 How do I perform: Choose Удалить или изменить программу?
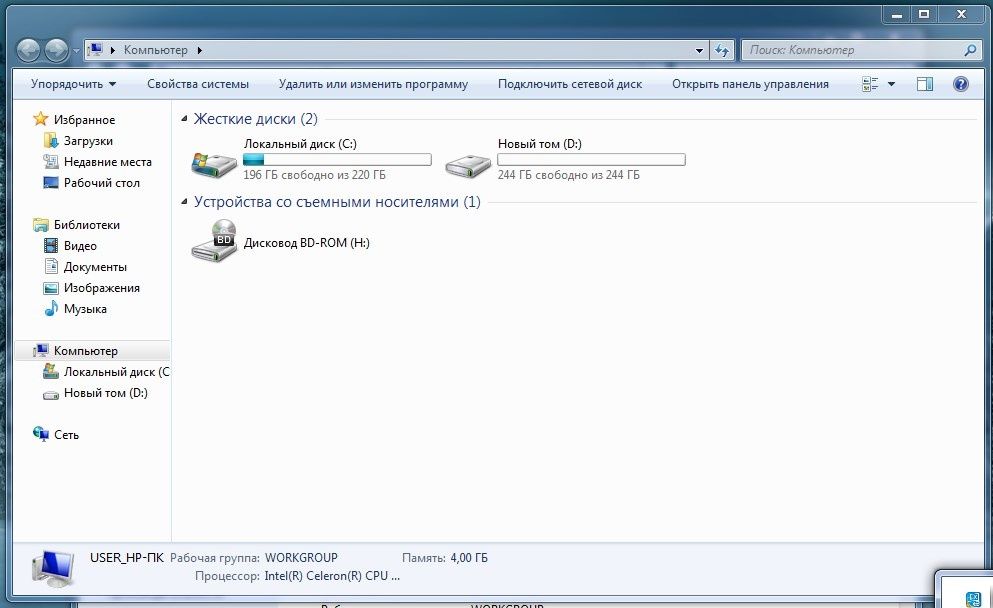373,84
